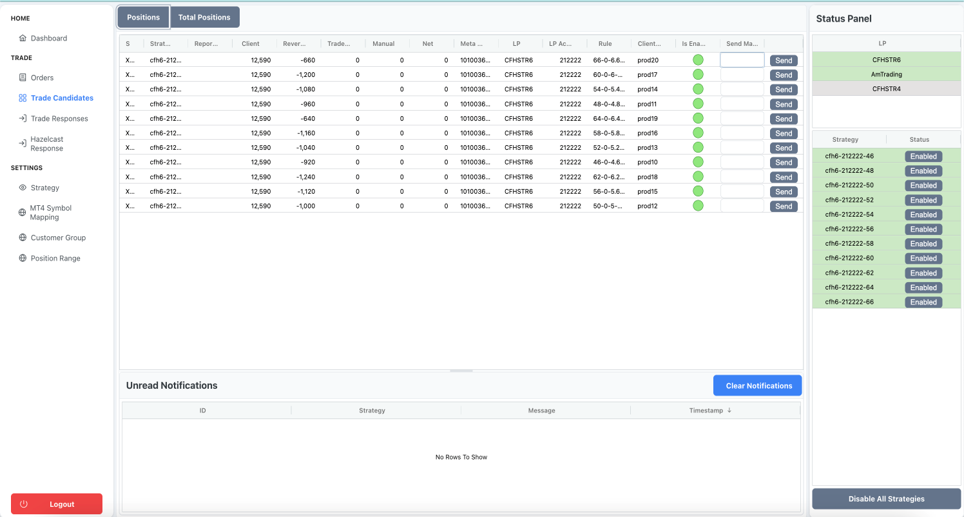
Task: Click the Strategy eye icon
Action: click(22, 187)
